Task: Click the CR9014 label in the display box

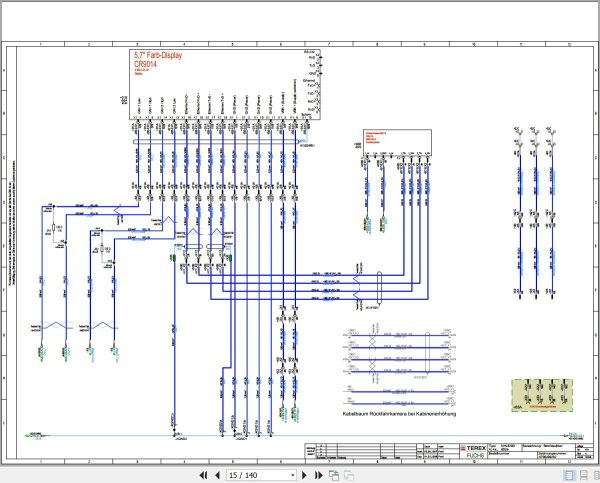Action: pyautogui.click(x=145, y=64)
